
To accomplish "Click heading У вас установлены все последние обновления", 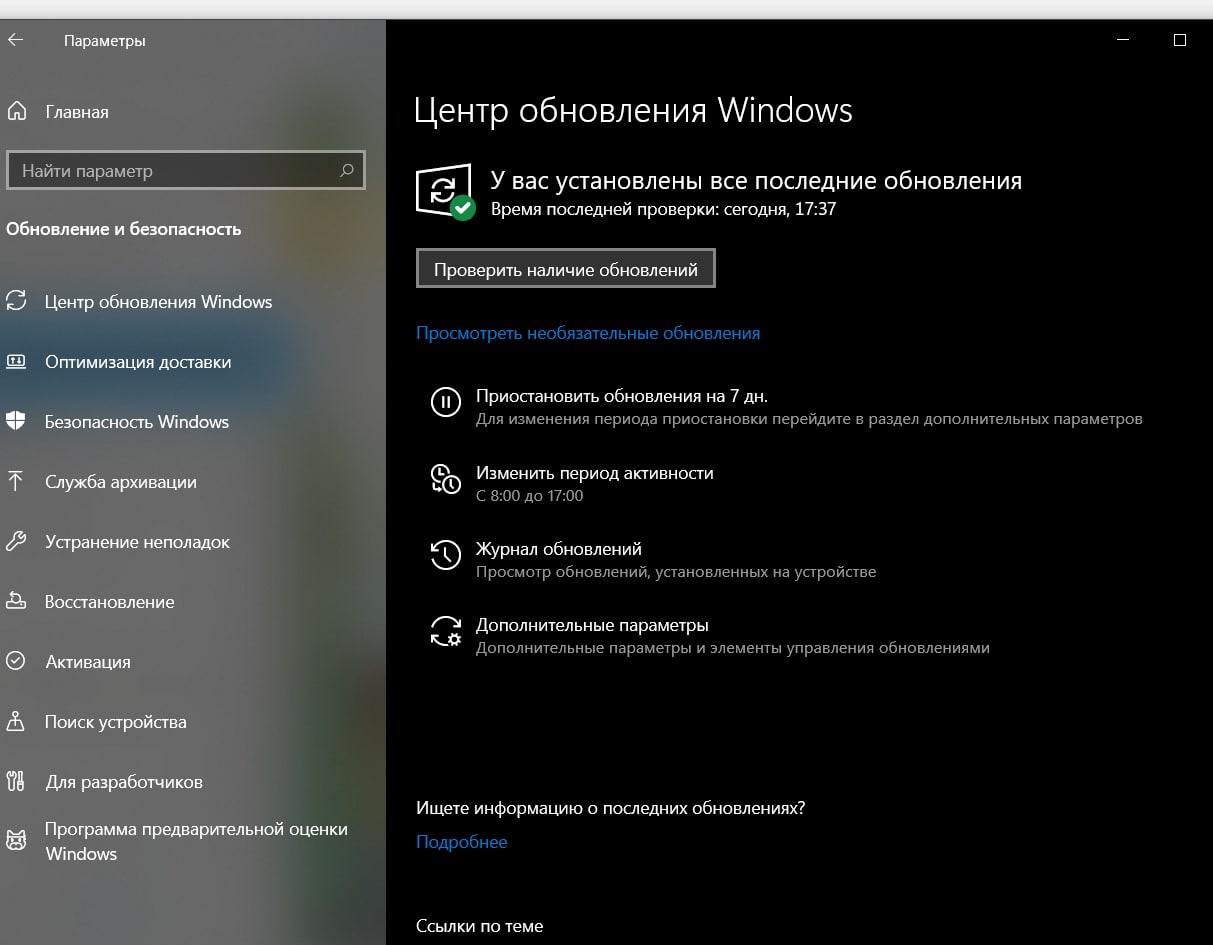I will (756, 181).
